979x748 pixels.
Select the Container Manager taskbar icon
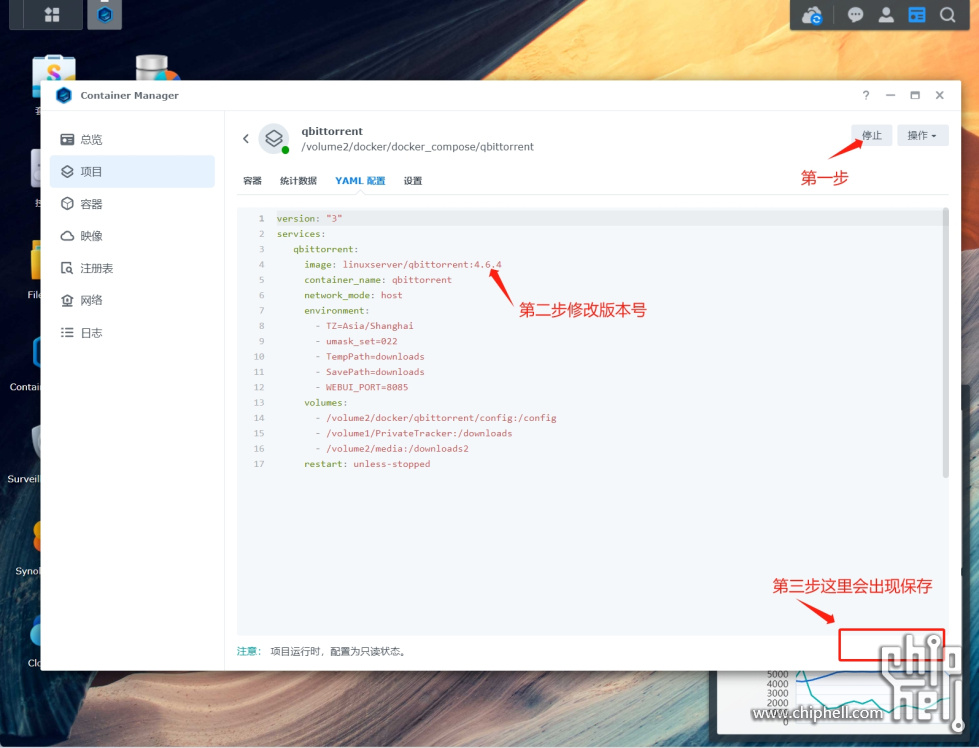click(104, 14)
